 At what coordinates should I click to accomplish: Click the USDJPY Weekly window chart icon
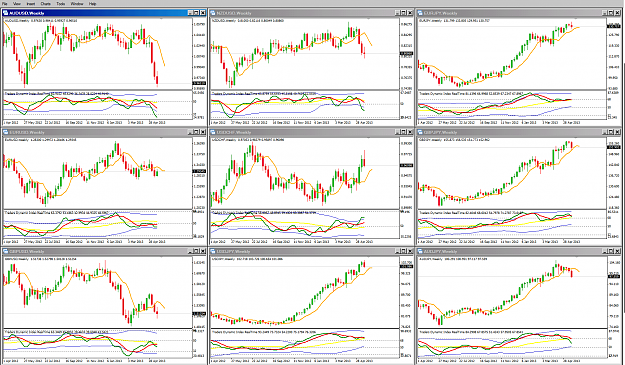(x=213, y=251)
